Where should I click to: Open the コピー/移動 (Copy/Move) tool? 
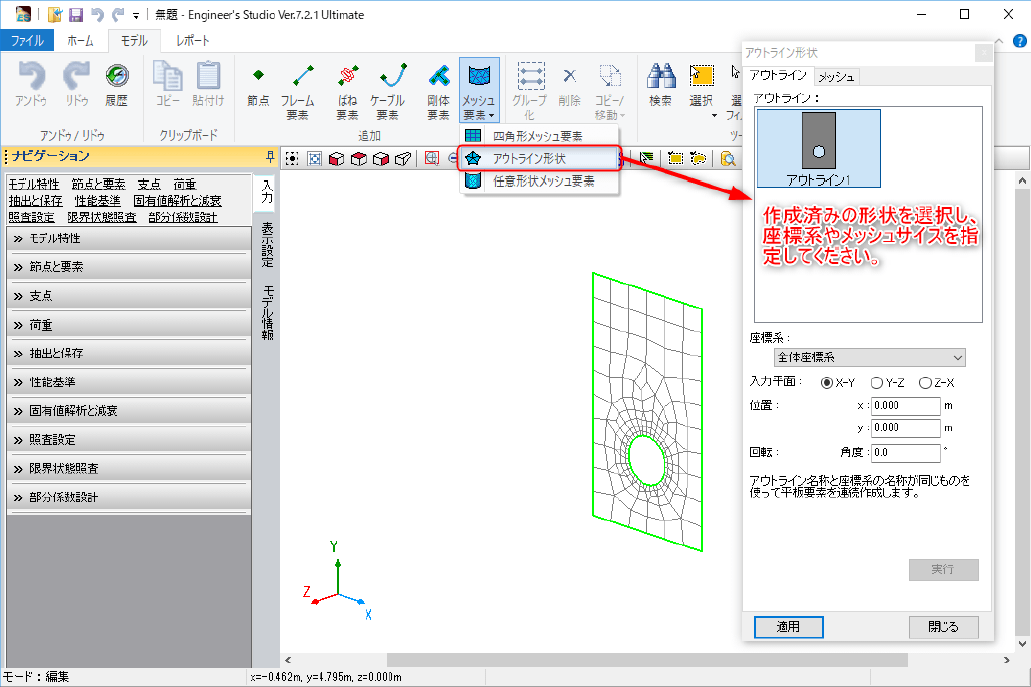pos(610,90)
